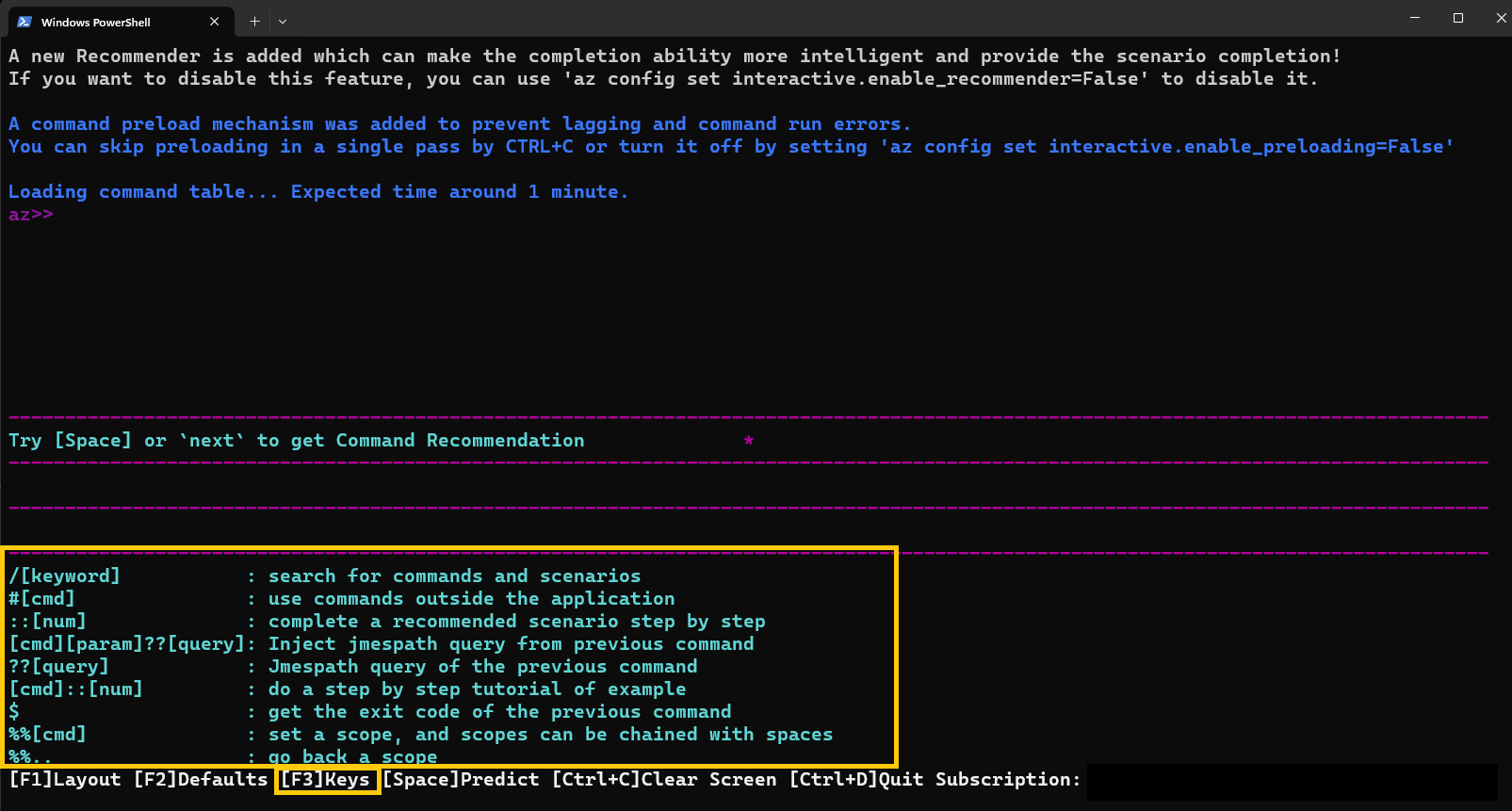This screenshot has height=811, width=1512.
Task: Click the [Ctrl+D]Quit footer entry
Action: (856, 780)
